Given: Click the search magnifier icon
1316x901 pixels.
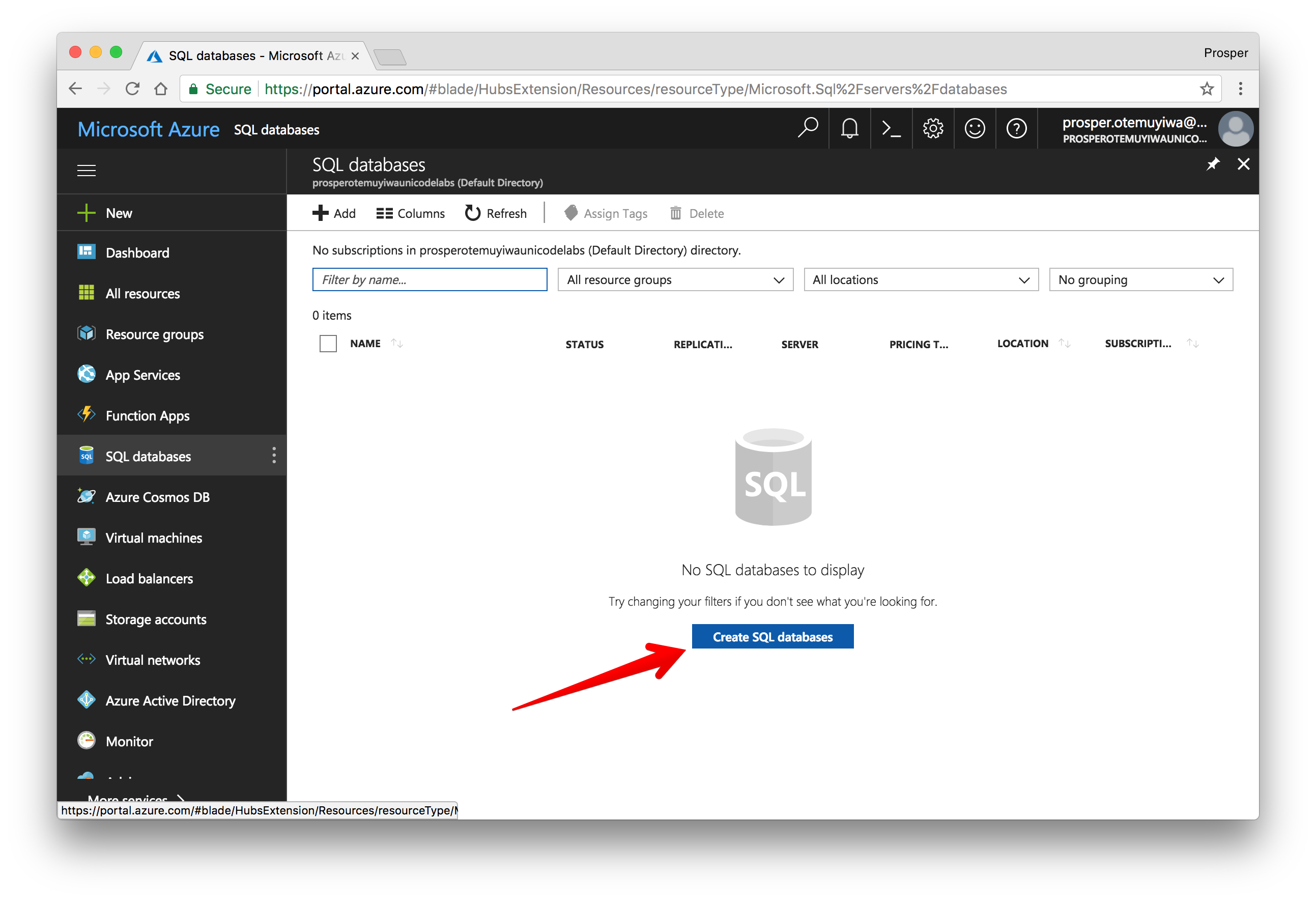Looking at the screenshot, I should [808, 129].
